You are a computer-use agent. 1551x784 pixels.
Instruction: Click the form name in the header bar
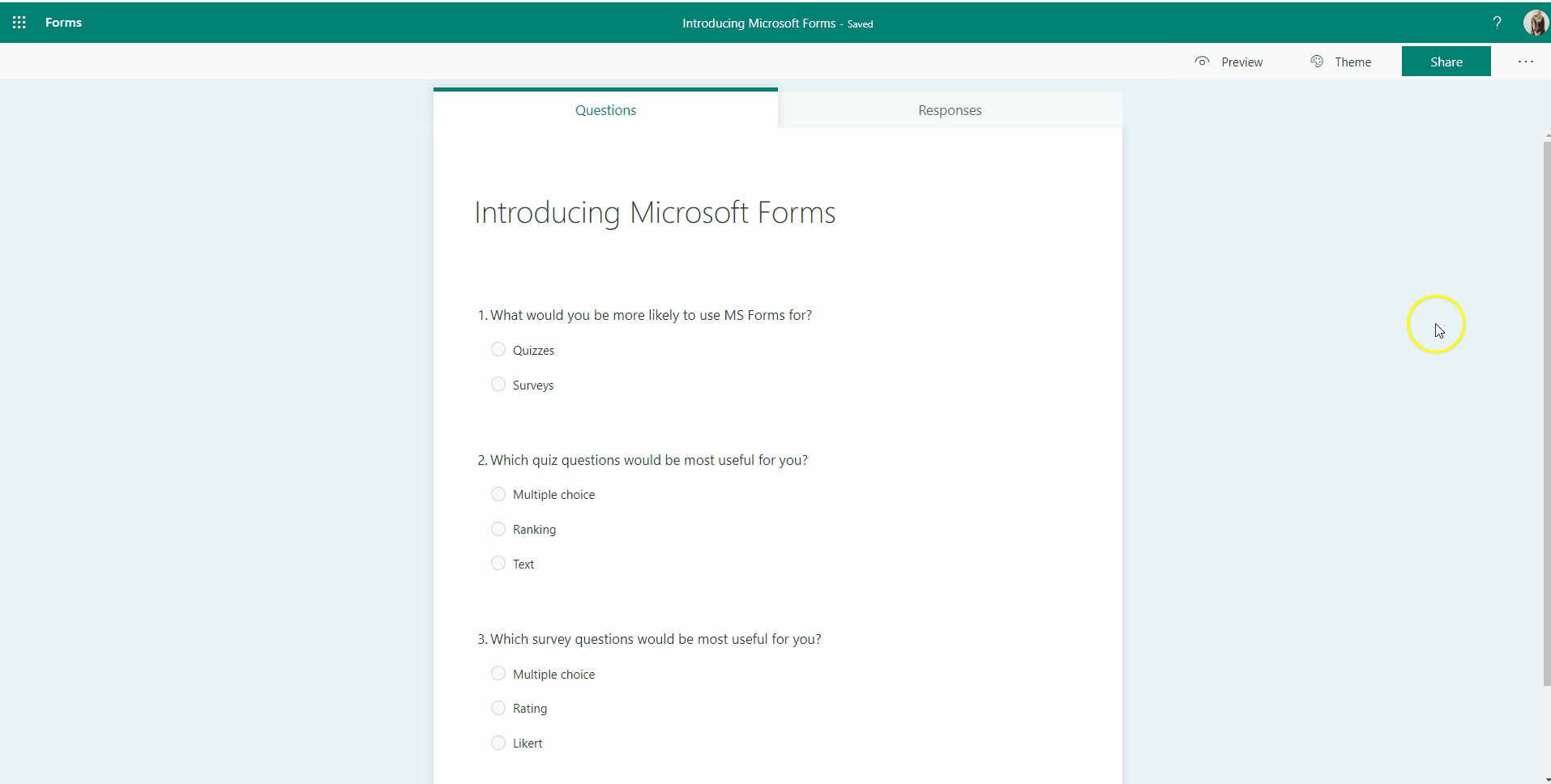coord(758,23)
